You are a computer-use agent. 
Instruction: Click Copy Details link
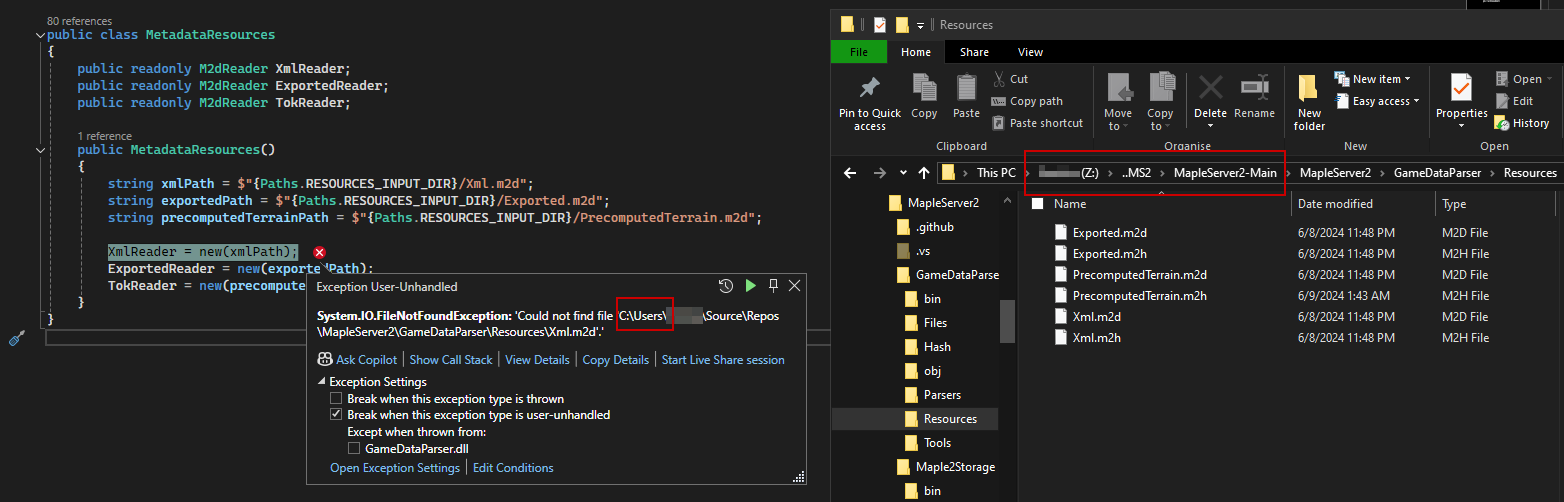tap(615, 359)
